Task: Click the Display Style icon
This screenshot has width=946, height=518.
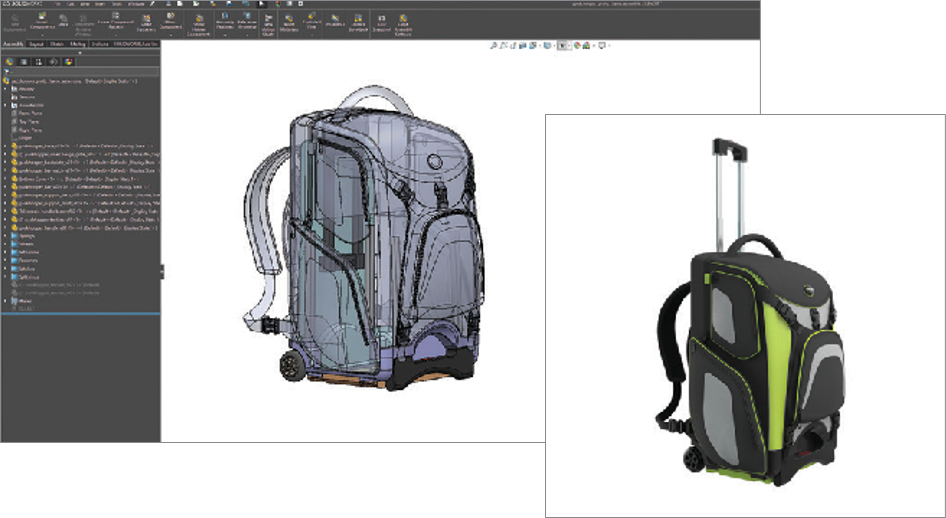Action: (547, 45)
